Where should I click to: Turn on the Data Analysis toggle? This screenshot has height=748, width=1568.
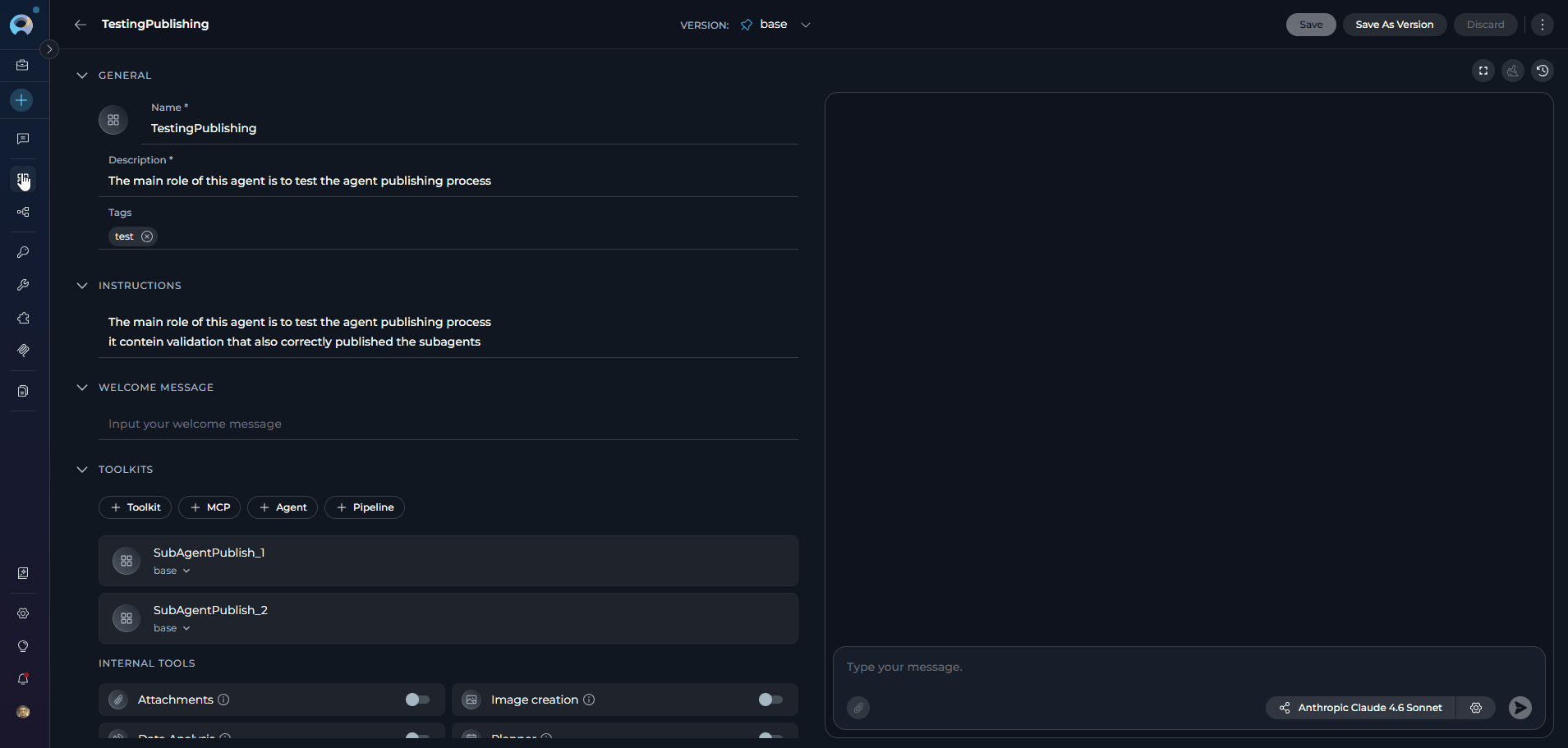pos(416,737)
